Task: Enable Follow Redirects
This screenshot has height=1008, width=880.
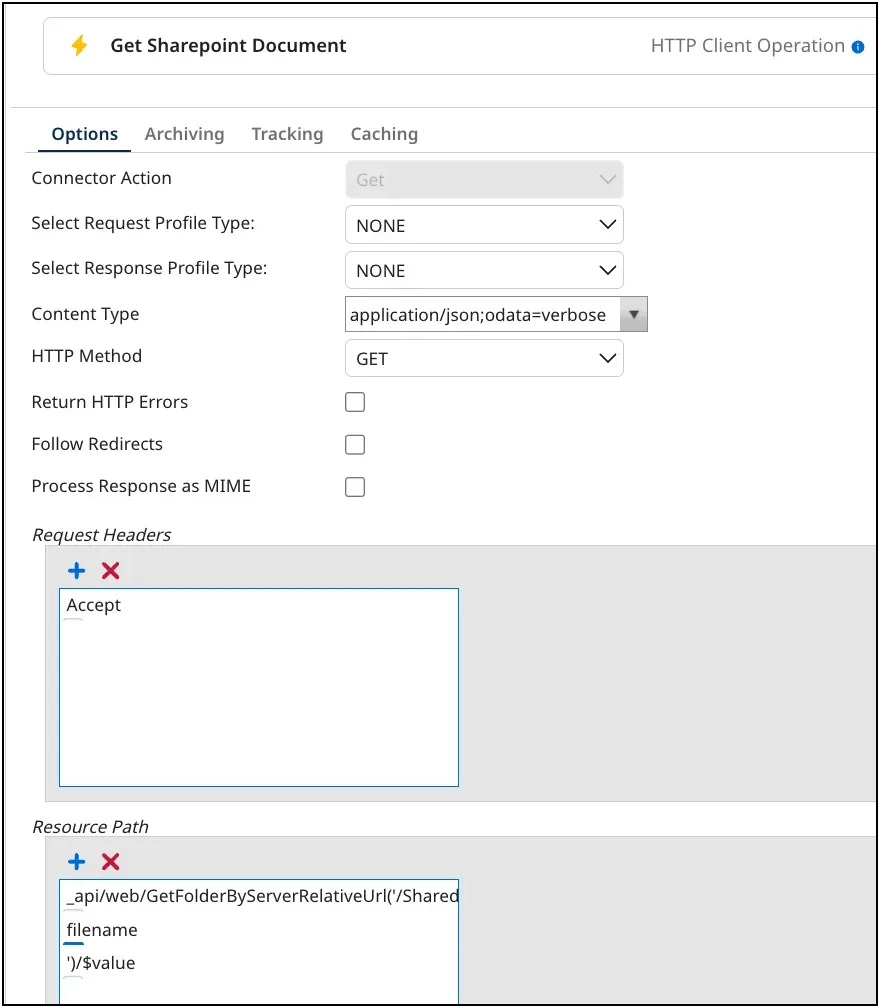Action: [355, 444]
